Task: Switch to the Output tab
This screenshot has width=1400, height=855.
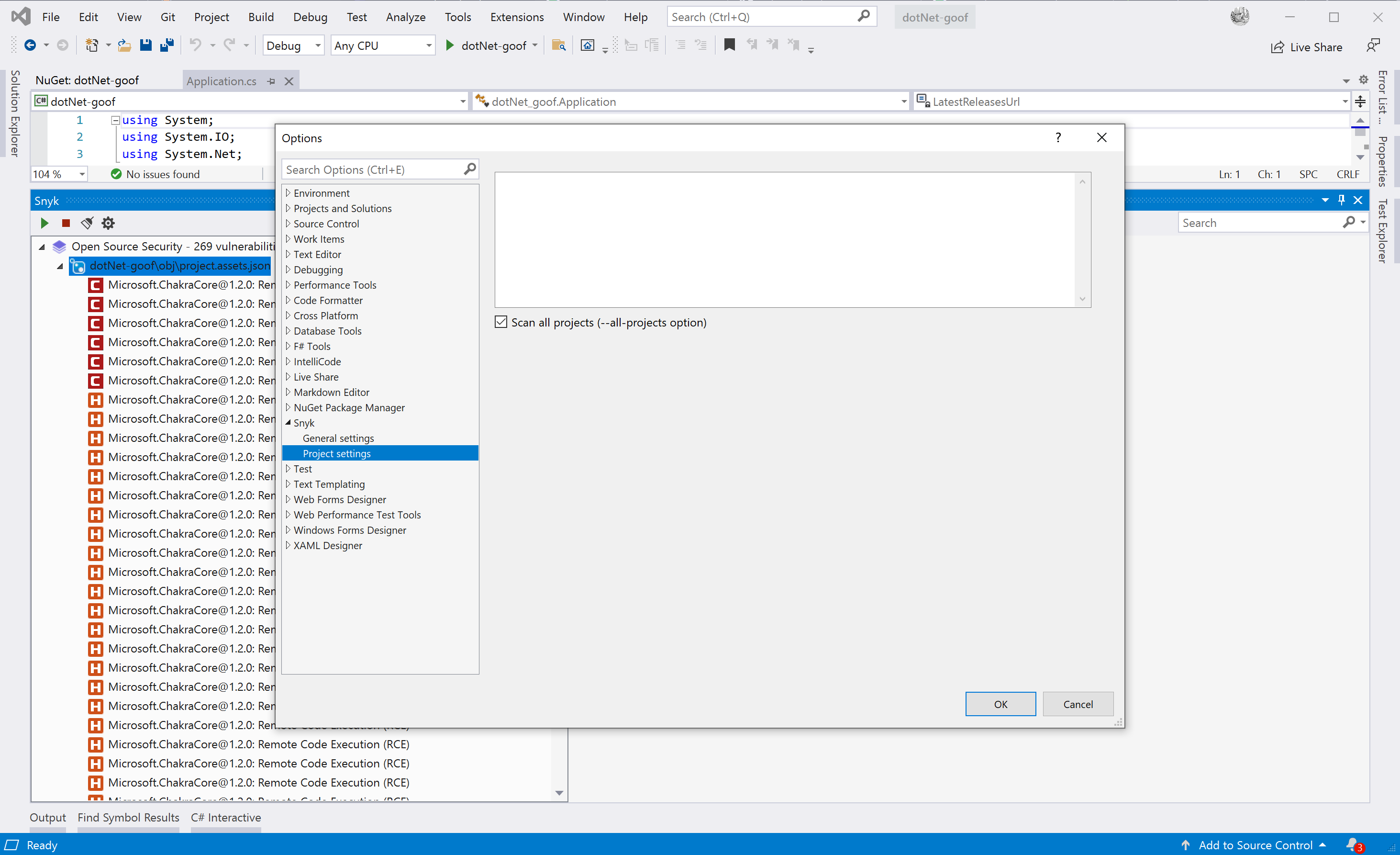Action: click(48, 817)
